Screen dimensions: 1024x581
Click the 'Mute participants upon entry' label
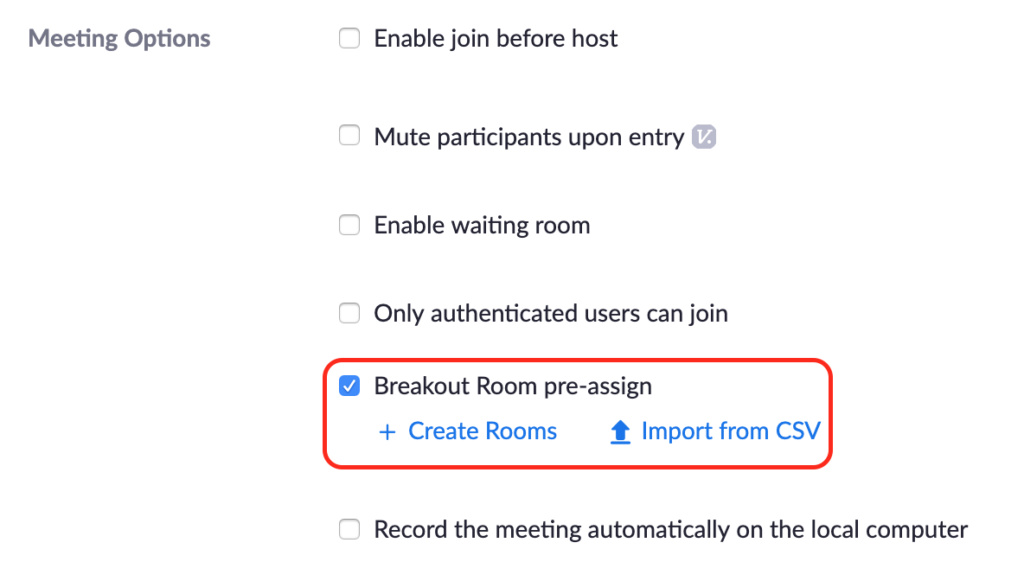(x=529, y=138)
